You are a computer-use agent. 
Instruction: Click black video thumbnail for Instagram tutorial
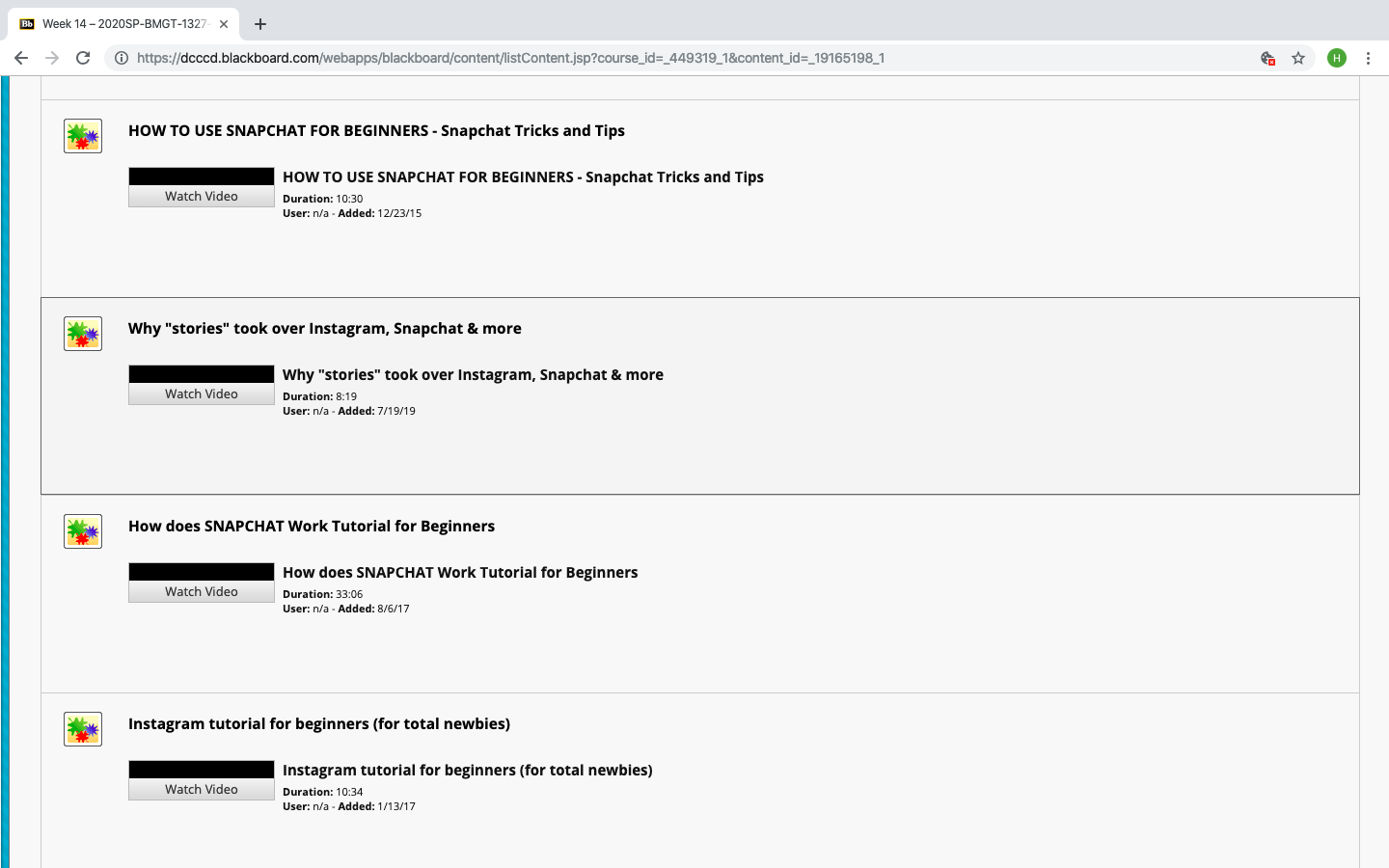(x=202, y=770)
